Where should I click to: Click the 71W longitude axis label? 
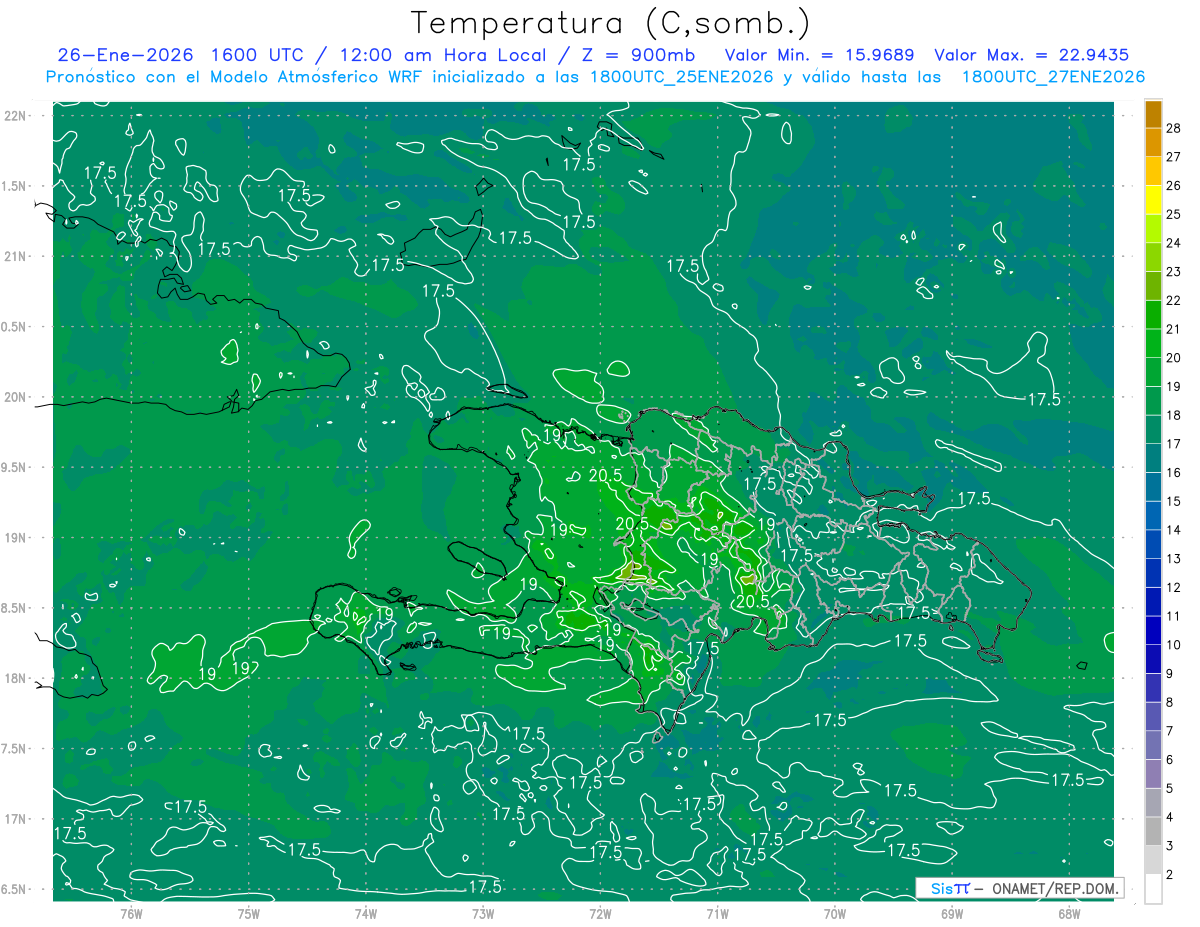point(717,913)
